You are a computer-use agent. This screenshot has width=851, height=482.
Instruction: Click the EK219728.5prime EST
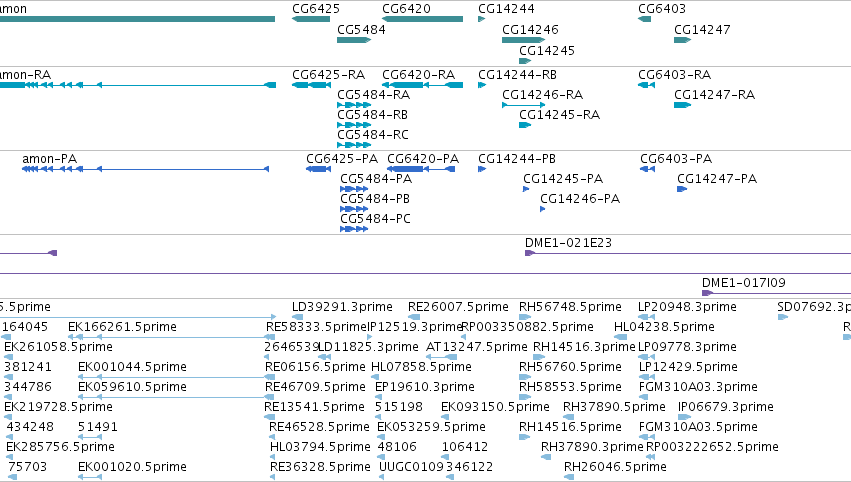click(8, 417)
